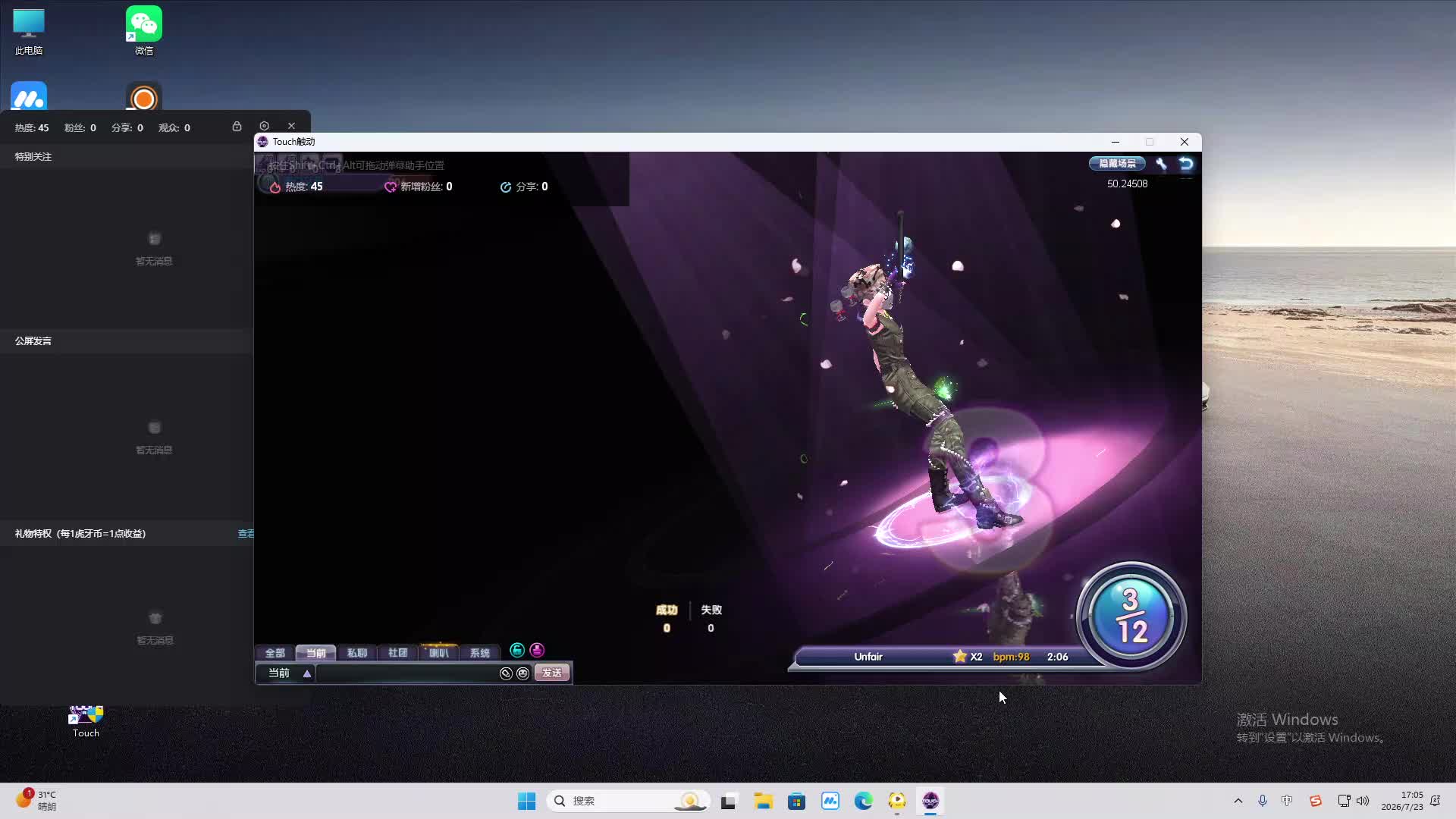The width and height of the screenshot is (1456, 819).
Task: Close the streaming assistant panel
Action: [x=291, y=126]
